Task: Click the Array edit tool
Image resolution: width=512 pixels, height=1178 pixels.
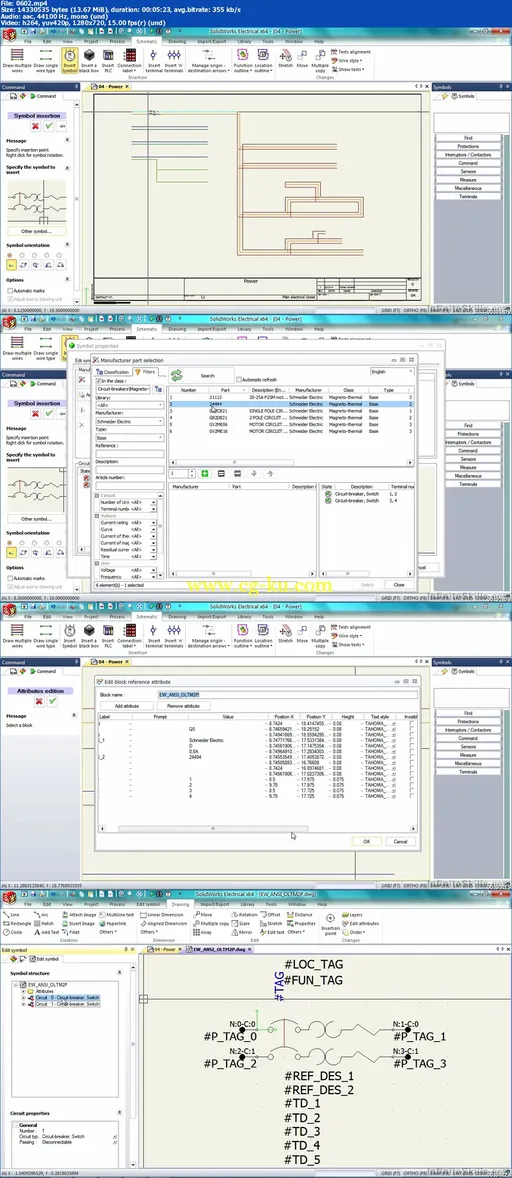Action: pos(202,932)
